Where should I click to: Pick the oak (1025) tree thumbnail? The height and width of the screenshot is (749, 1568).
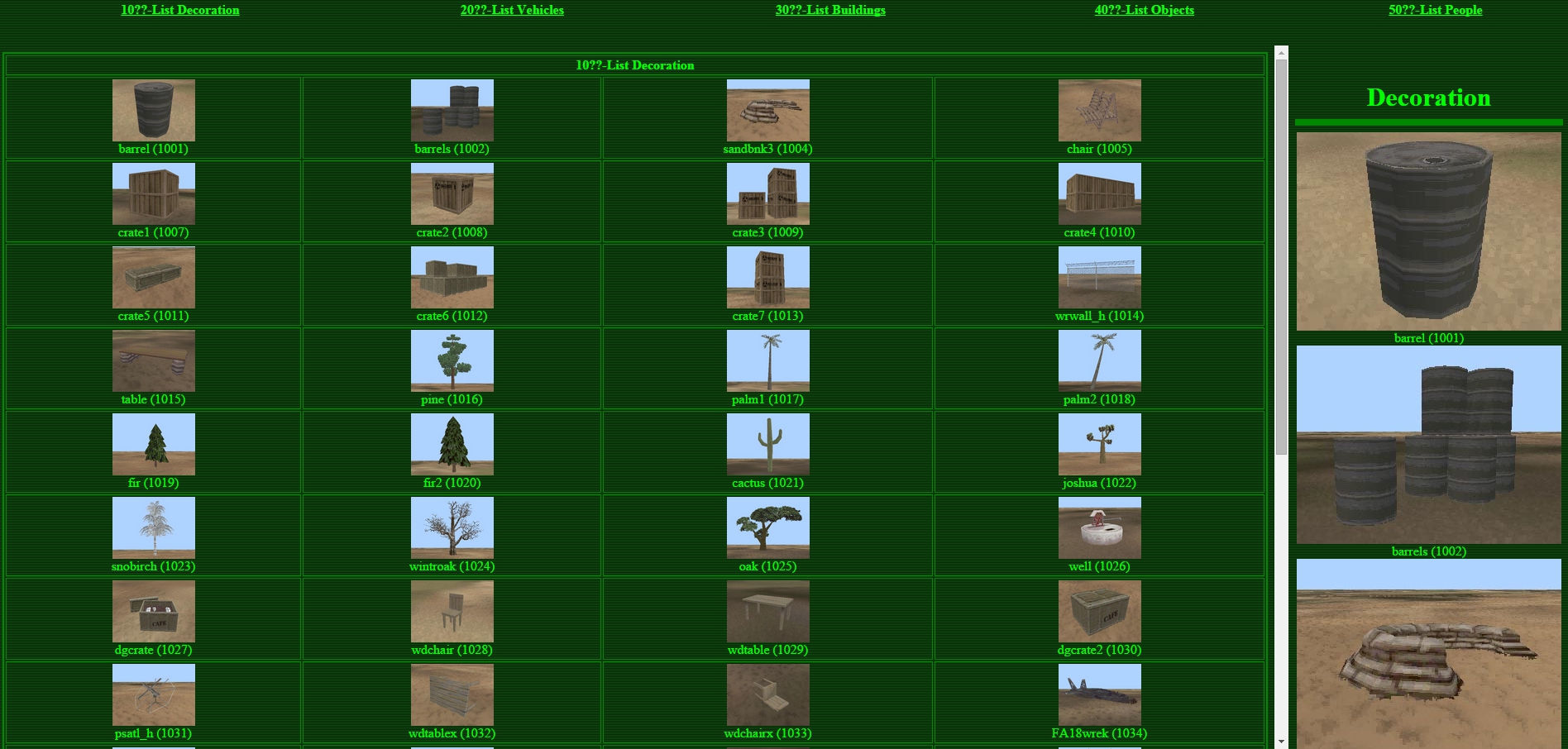point(768,527)
